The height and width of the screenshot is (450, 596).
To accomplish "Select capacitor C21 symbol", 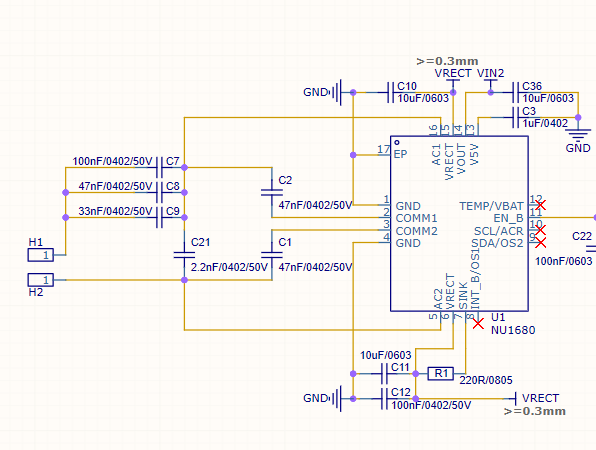I will pyautogui.click(x=184, y=255).
